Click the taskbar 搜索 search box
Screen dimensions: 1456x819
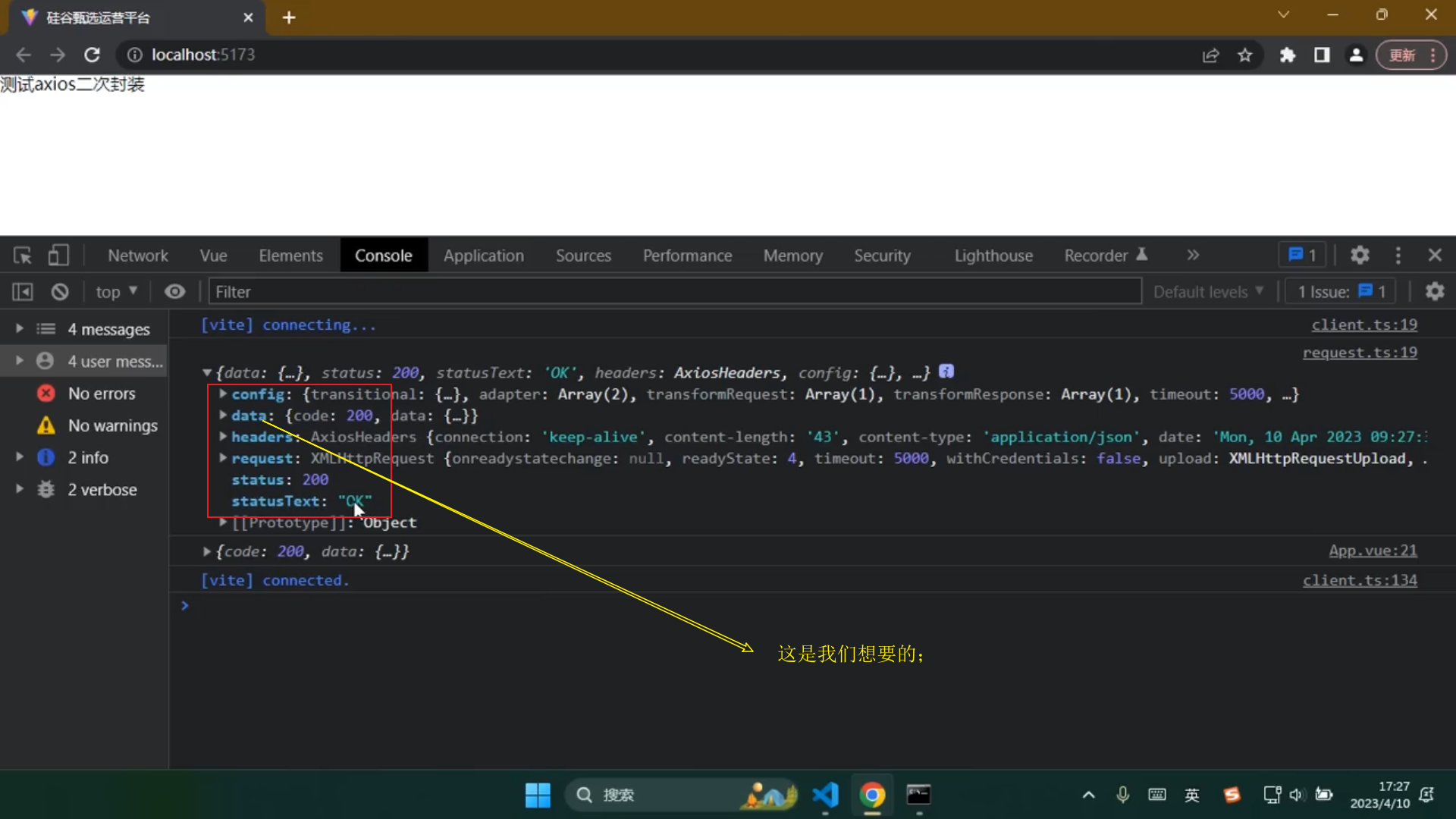681,795
